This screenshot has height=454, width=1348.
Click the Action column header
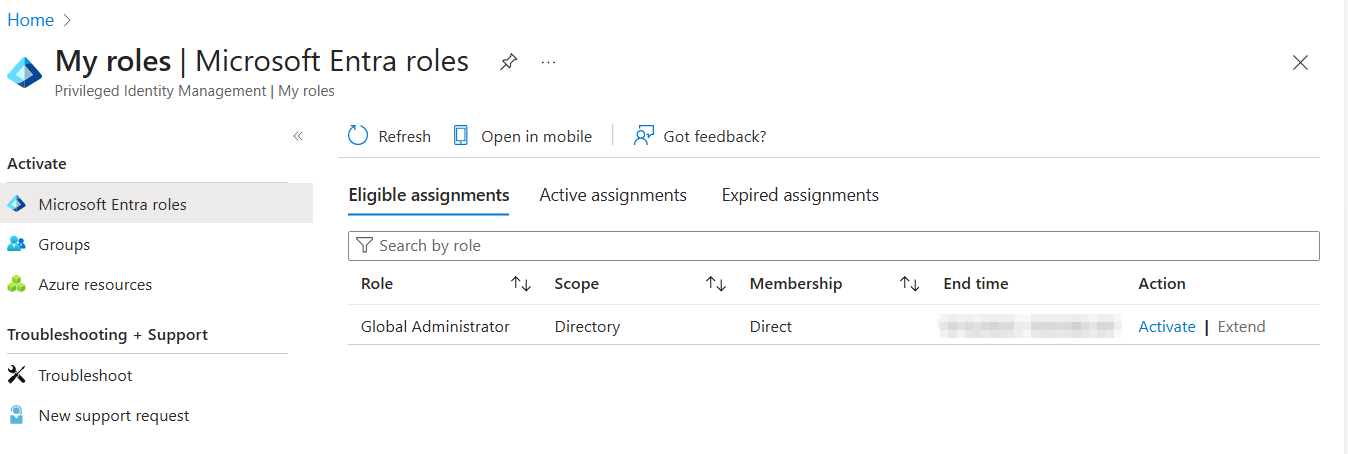[x=1162, y=284]
